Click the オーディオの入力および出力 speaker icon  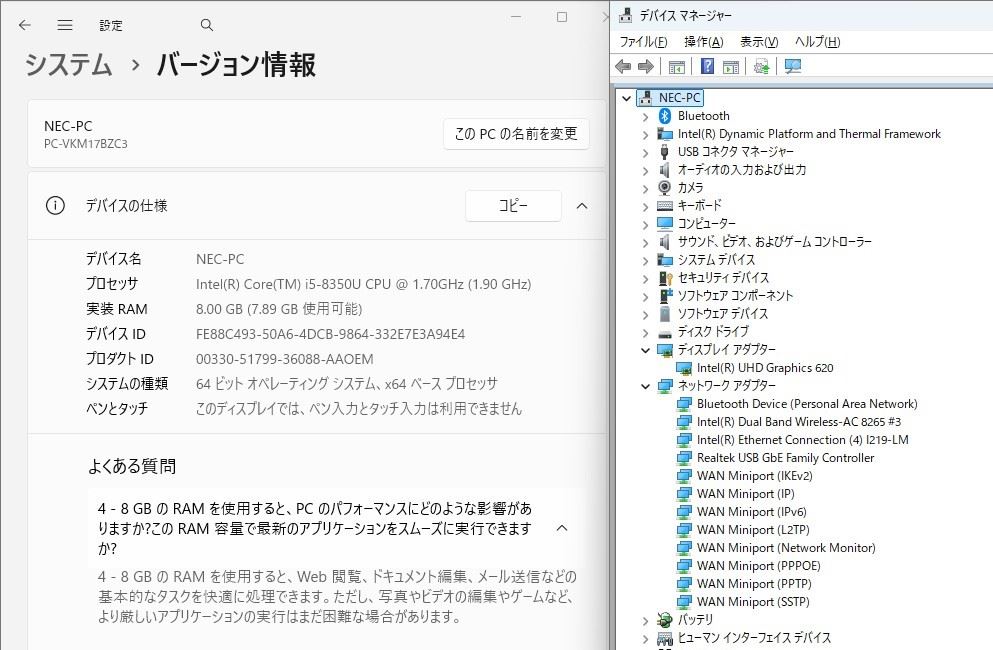click(664, 170)
